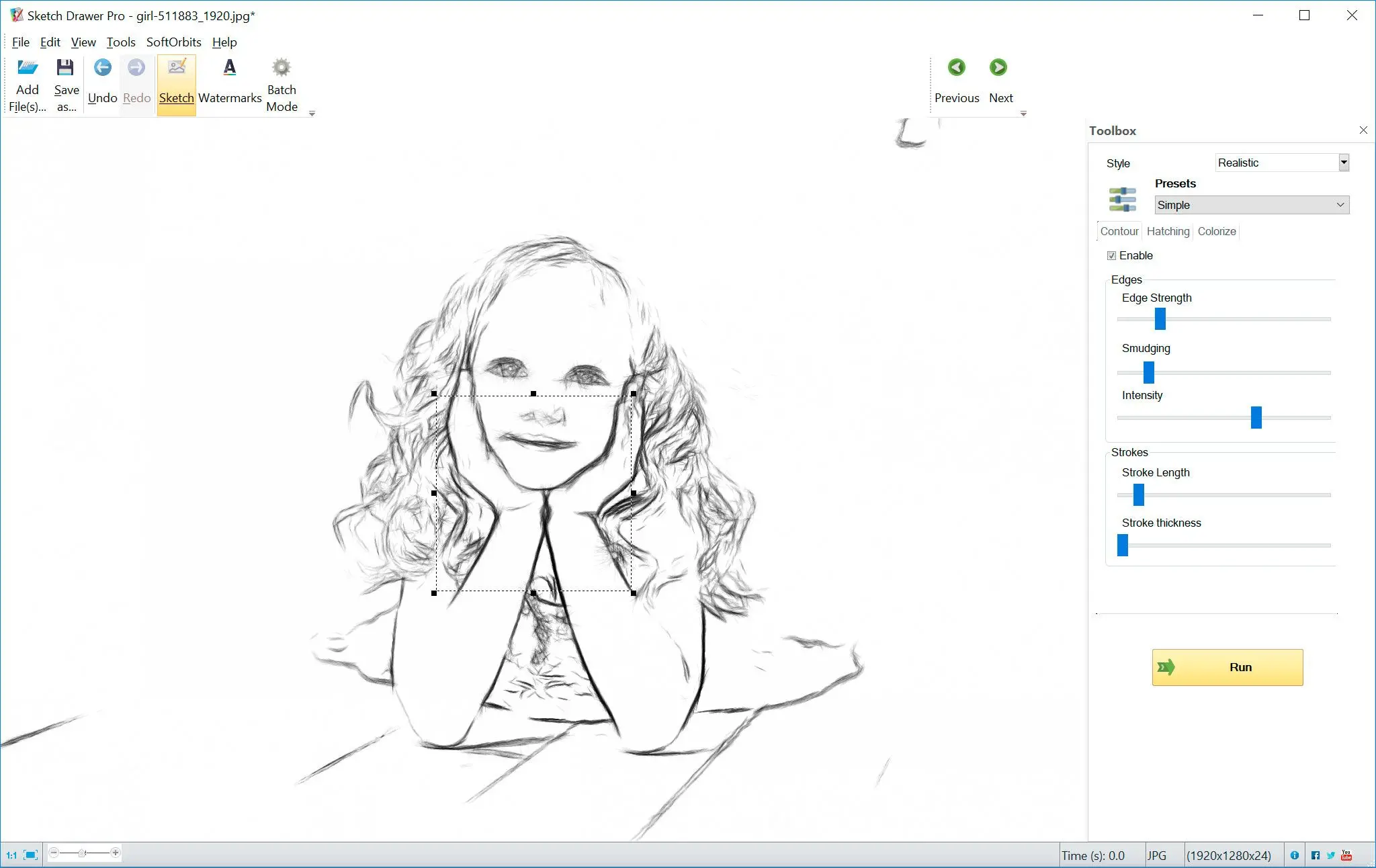Drag the Edge Strength slider
The image size is (1376, 868).
tap(1161, 318)
